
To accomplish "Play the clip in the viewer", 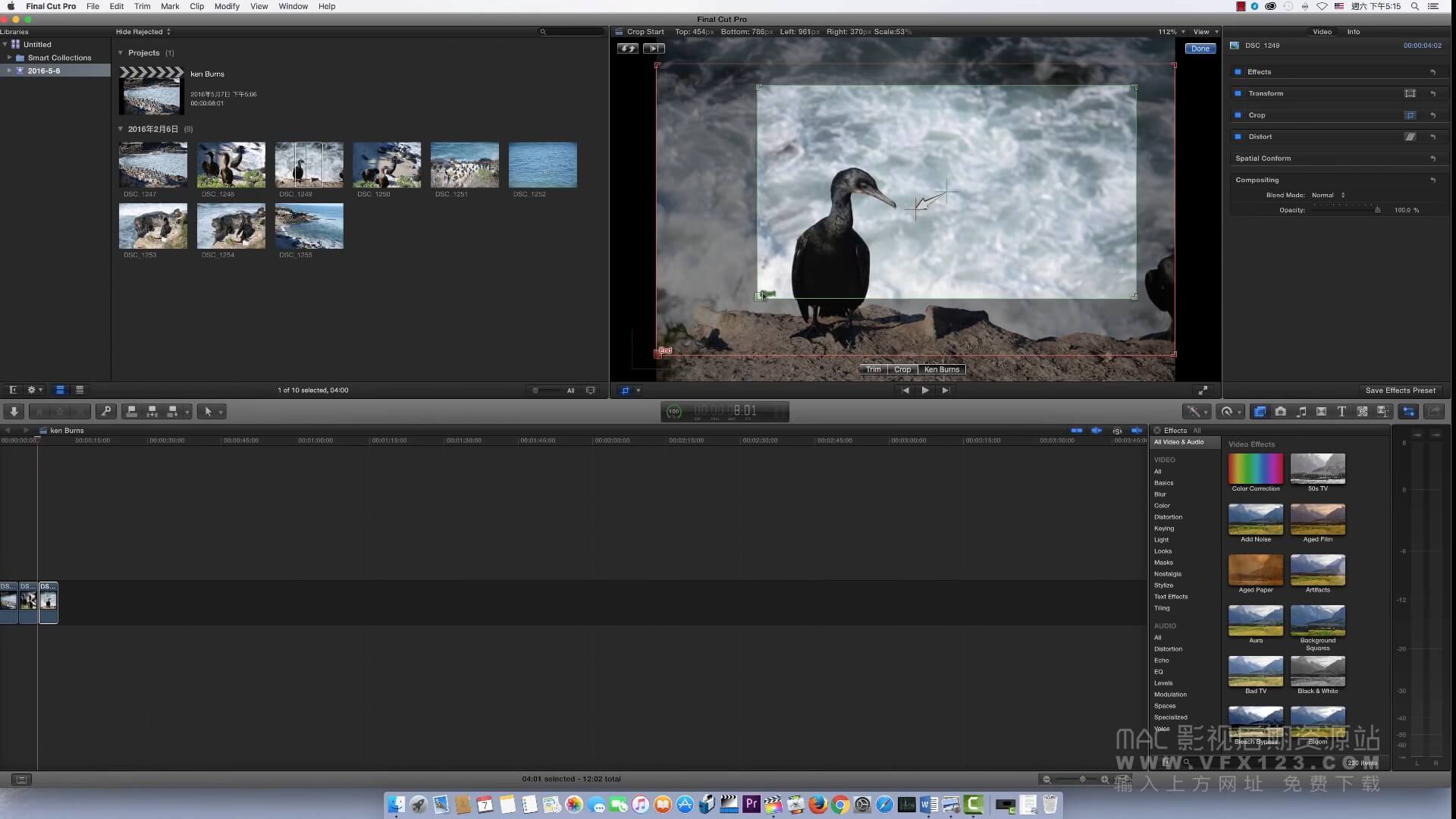I will 925,391.
